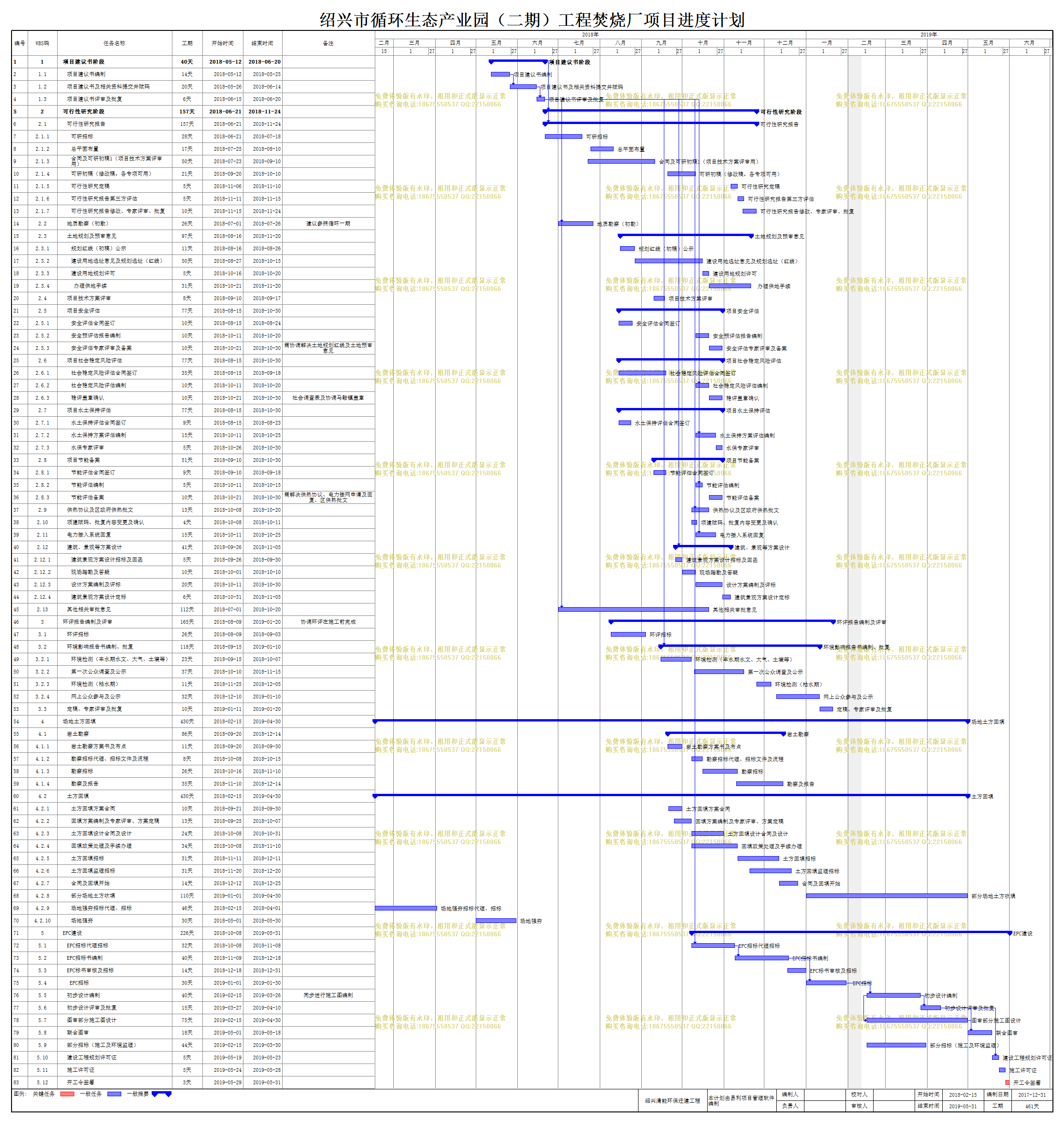Click the red 关键任务 legend swatch
This screenshot has height=1123, width=1064.
click(67, 1094)
